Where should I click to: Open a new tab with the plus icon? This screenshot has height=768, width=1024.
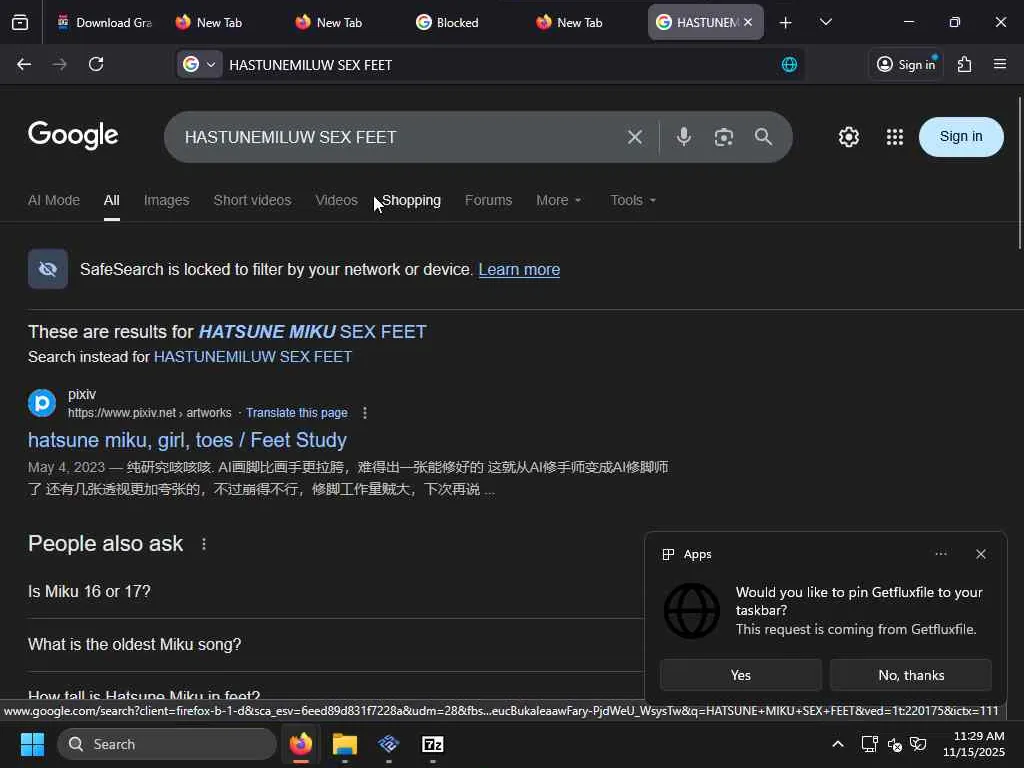click(786, 23)
